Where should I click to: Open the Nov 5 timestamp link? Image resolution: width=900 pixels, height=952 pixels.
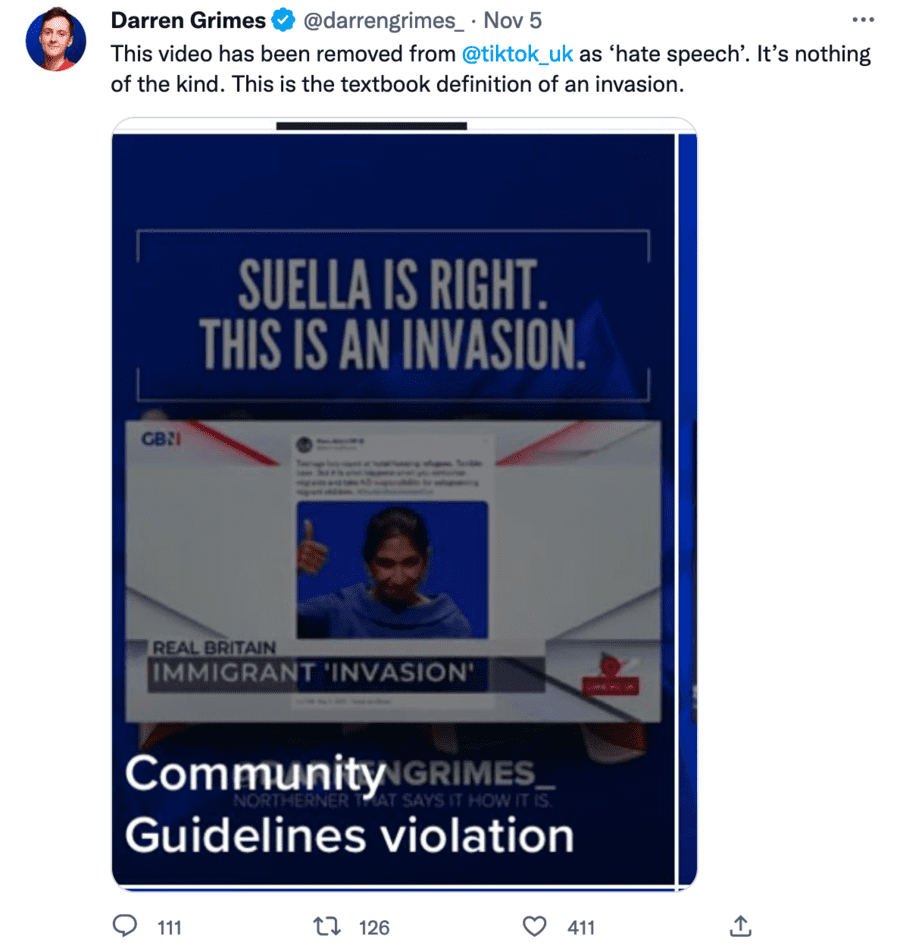(x=512, y=21)
